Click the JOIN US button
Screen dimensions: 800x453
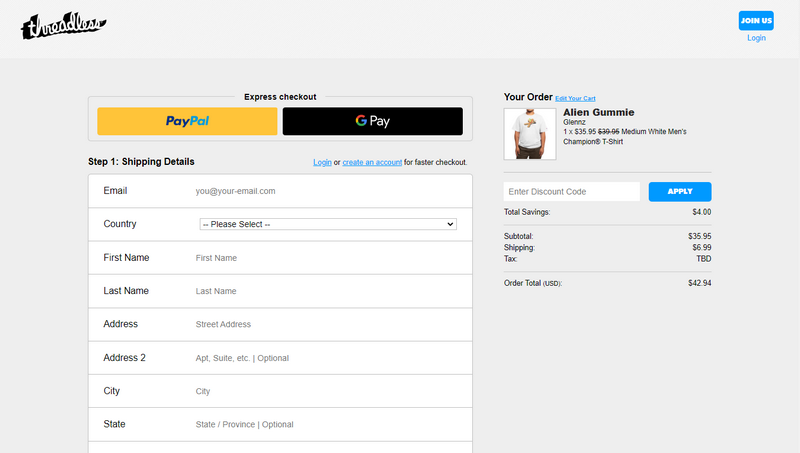coord(756,20)
